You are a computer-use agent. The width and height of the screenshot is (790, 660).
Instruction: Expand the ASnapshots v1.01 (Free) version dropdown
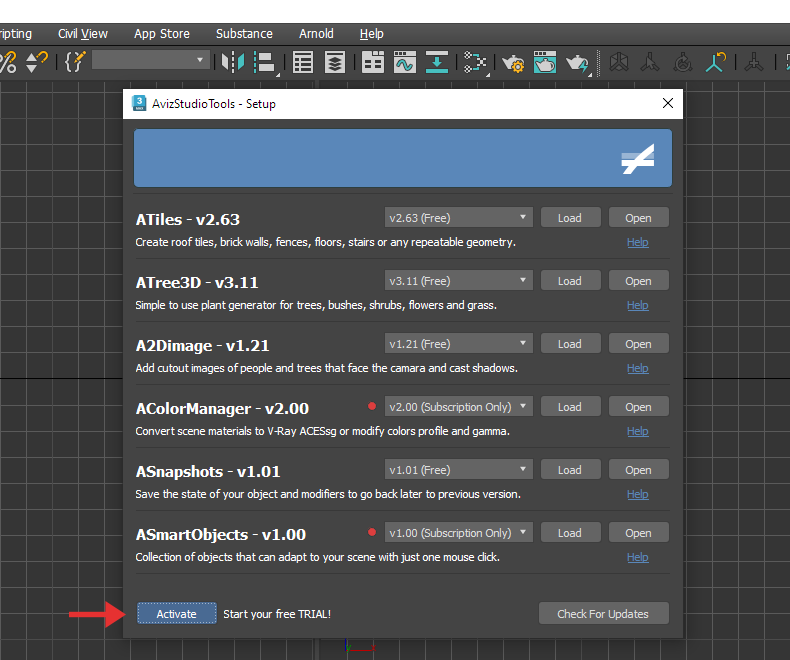(458, 470)
